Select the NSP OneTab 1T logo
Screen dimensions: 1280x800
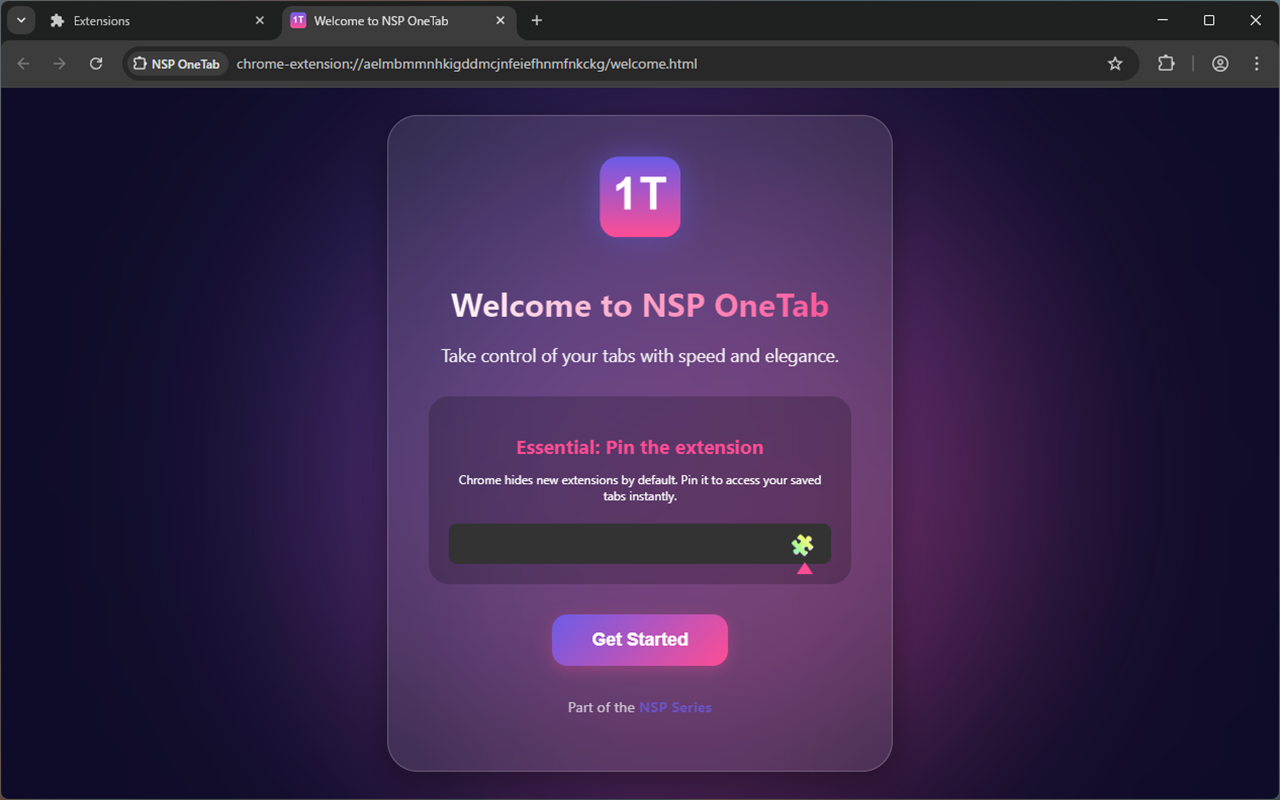[640, 197]
